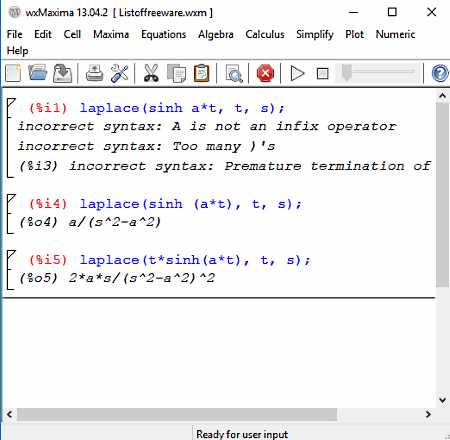Viewport: 450px width, 440px height.
Task: Click the vertical scrollbar down arrow
Action: (x=443, y=400)
